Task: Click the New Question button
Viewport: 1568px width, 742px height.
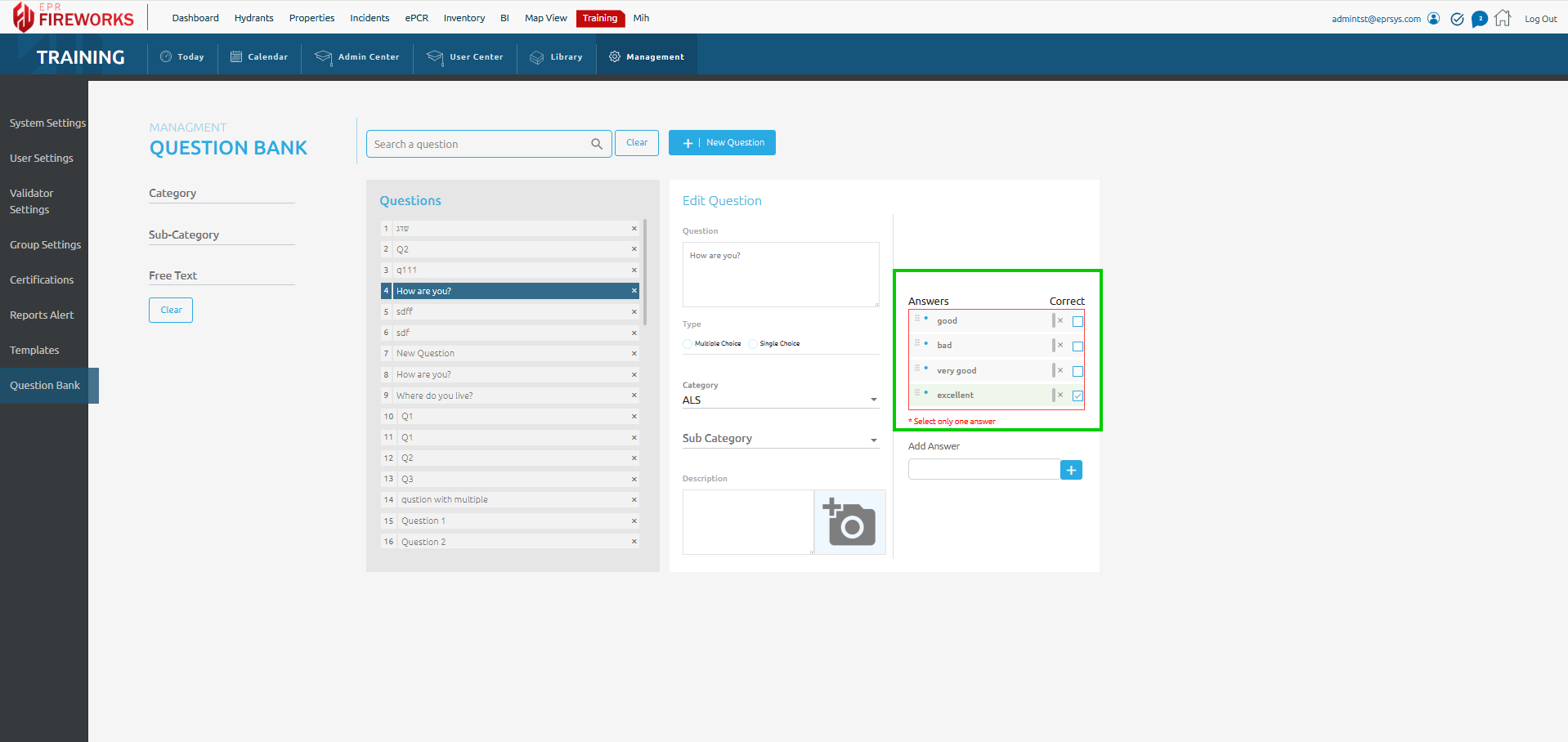Action: coord(722,142)
